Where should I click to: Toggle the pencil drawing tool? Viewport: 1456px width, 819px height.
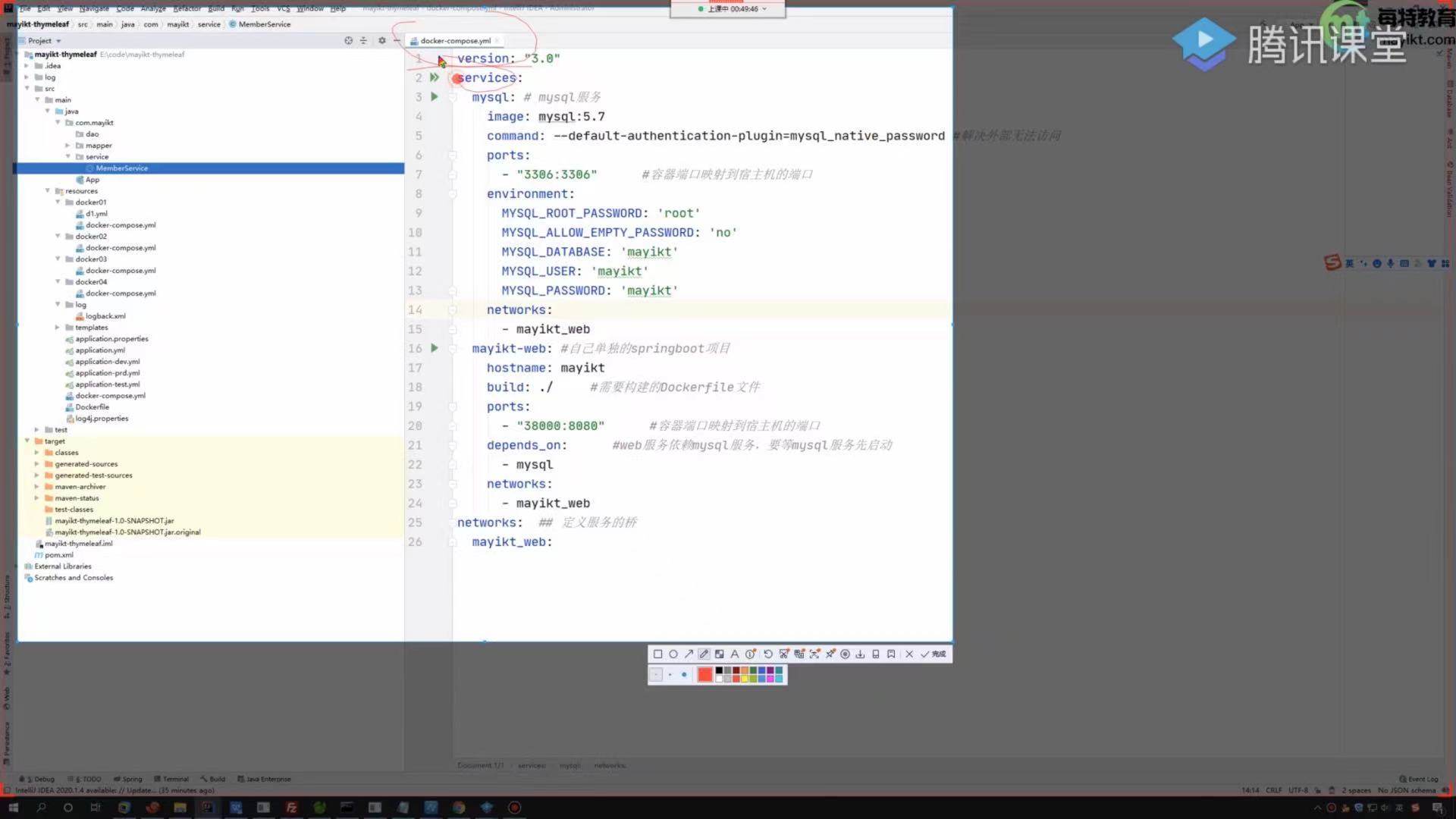[704, 654]
